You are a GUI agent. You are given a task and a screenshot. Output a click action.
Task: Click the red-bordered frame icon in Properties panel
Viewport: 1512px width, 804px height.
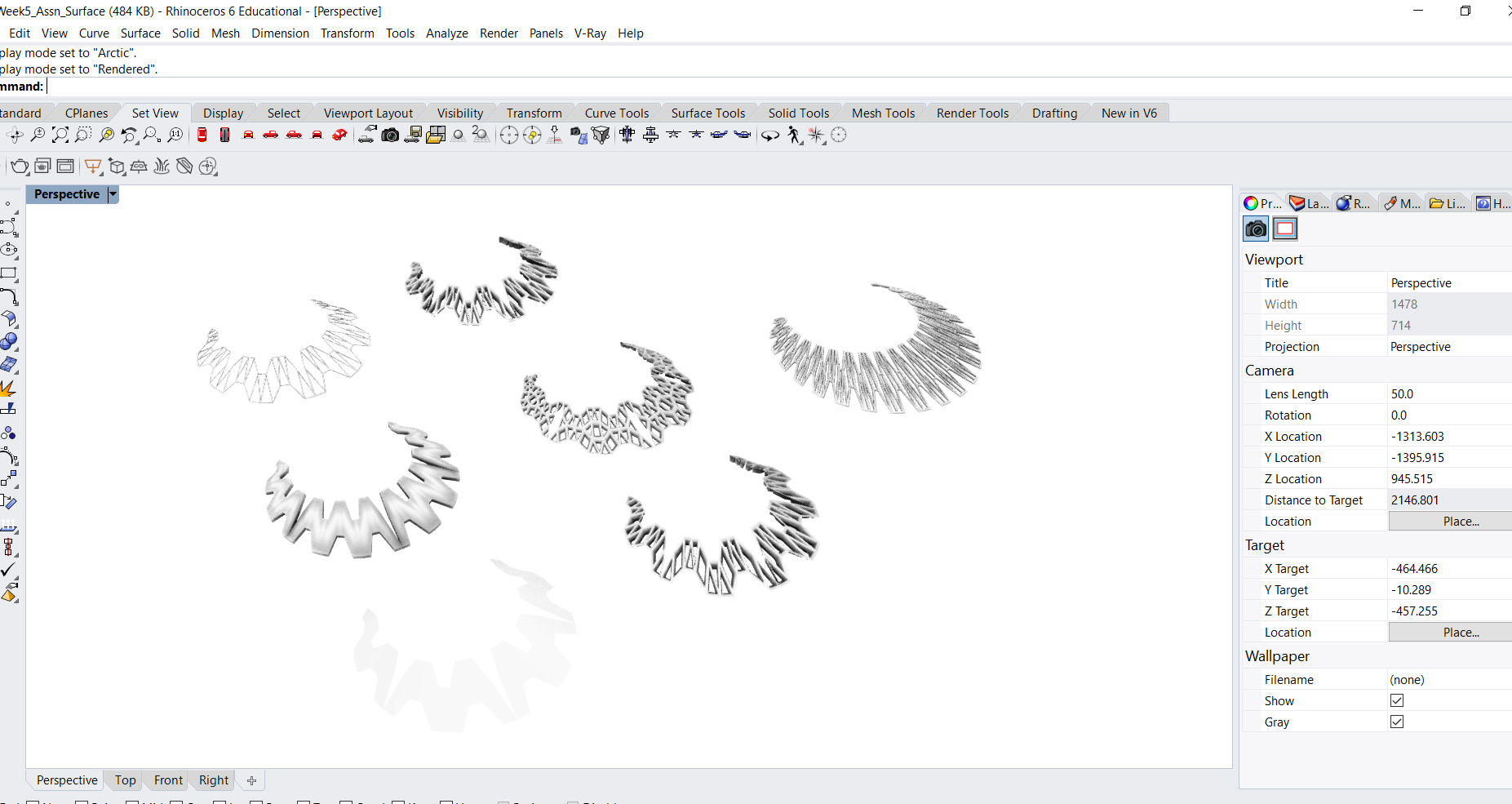tap(1285, 229)
